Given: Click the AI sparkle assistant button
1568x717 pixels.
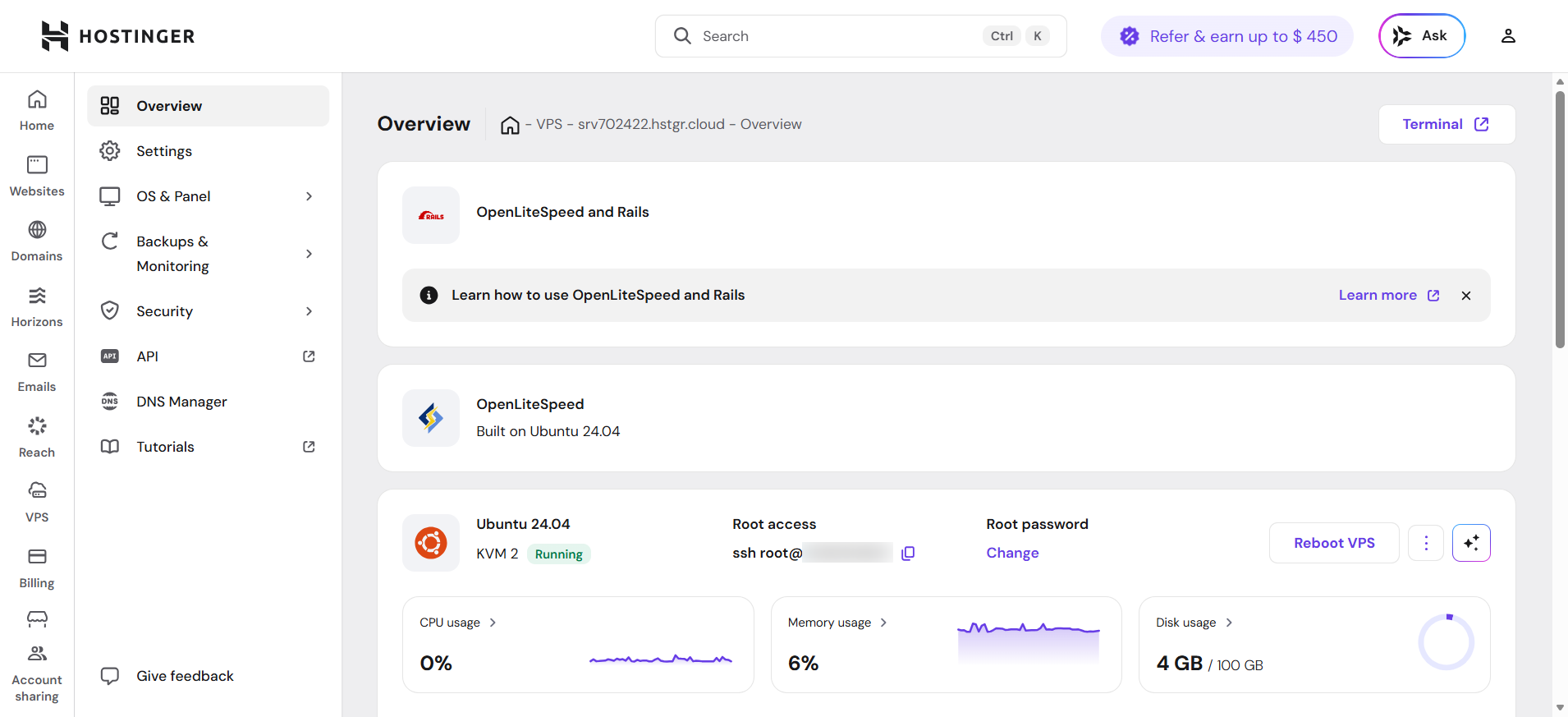Looking at the screenshot, I should coord(1471,543).
